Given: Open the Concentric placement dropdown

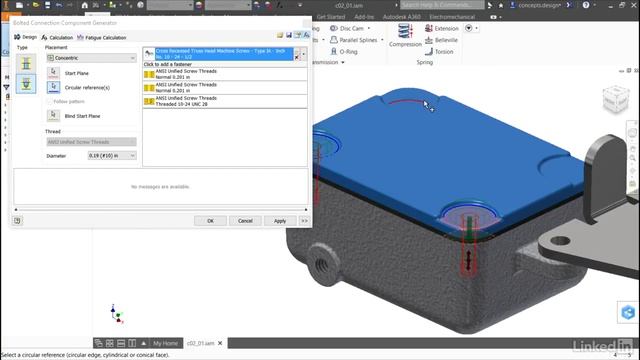Looking at the screenshot, I should pos(91,58).
